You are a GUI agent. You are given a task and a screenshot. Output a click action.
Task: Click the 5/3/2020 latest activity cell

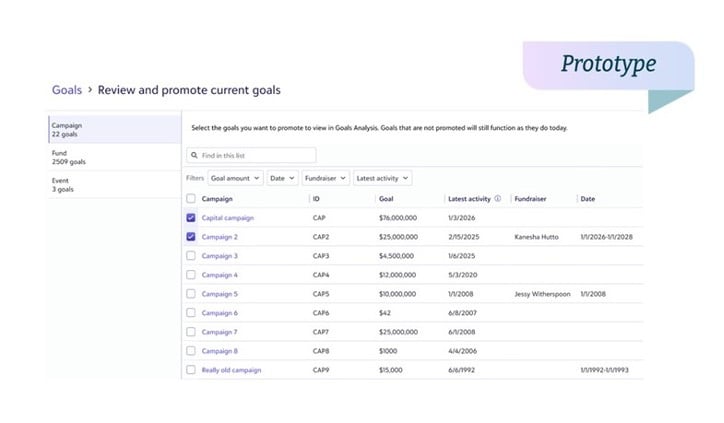(x=462, y=275)
